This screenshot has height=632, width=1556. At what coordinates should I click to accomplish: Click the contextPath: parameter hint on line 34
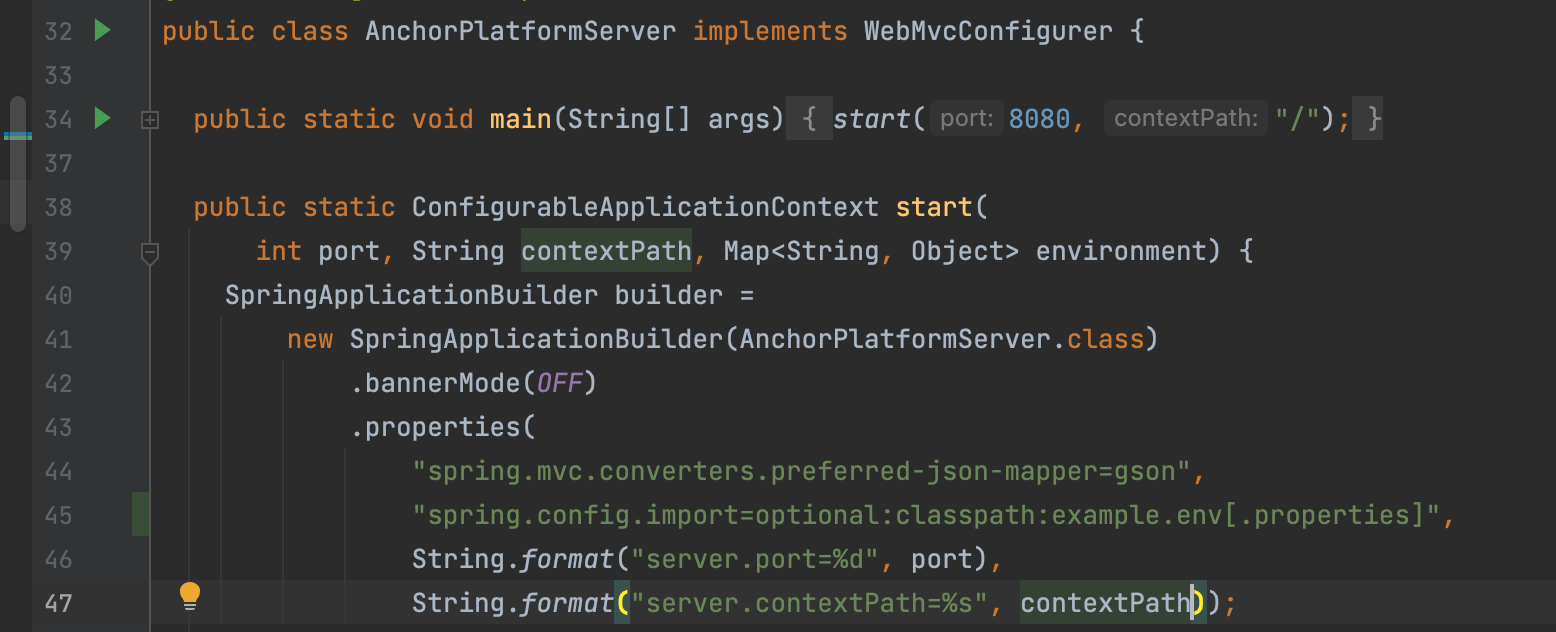(x=1185, y=119)
